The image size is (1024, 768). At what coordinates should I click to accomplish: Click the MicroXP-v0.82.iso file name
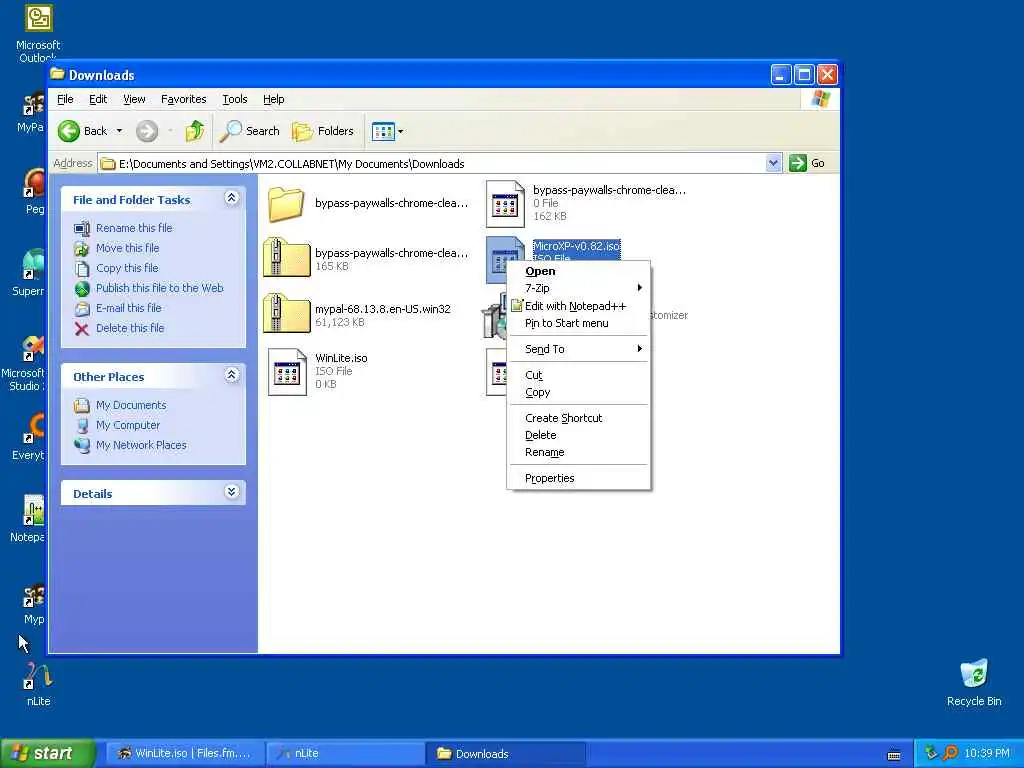[577, 246]
